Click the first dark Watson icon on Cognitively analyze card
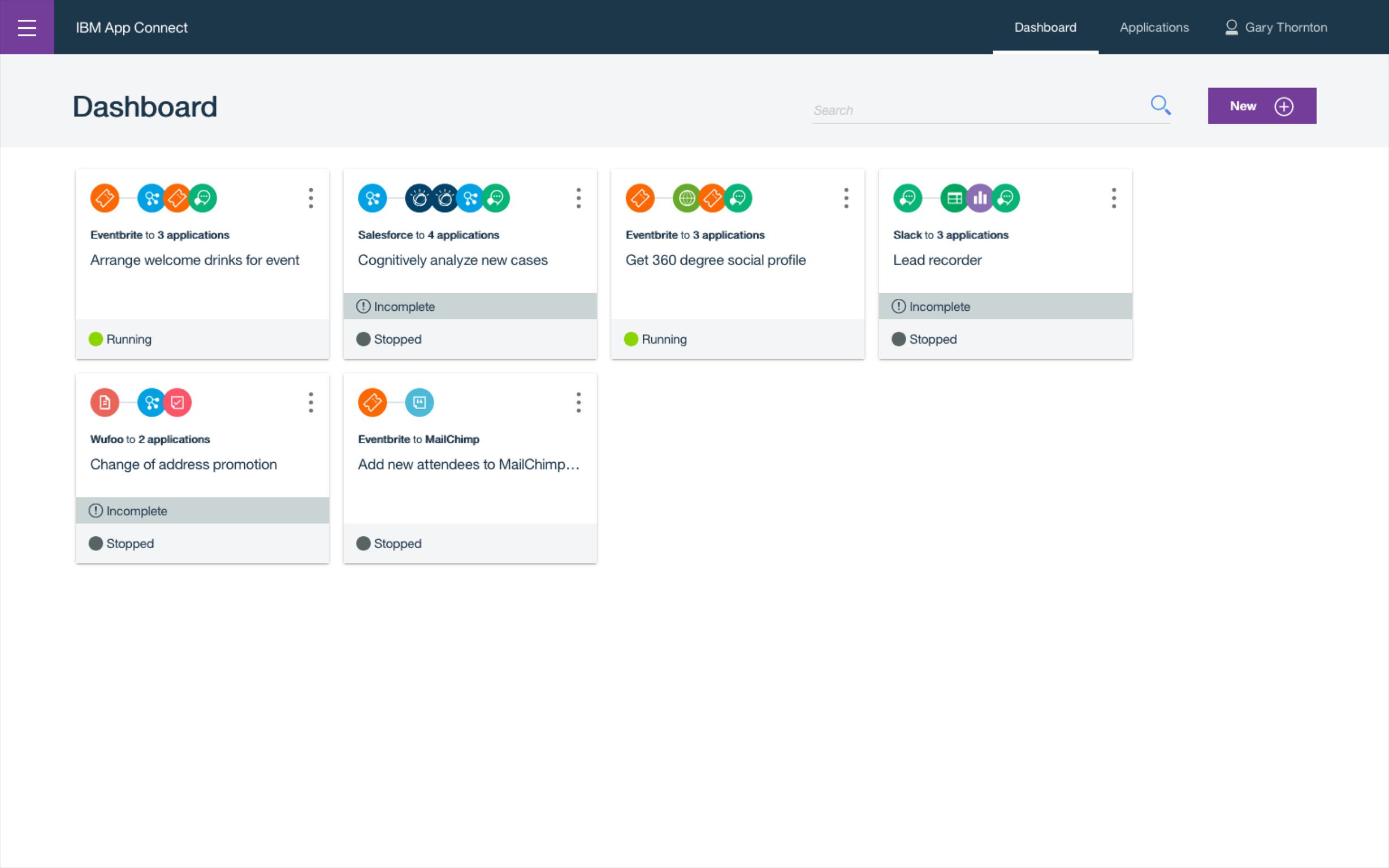1389x868 pixels. pyautogui.click(x=419, y=198)
